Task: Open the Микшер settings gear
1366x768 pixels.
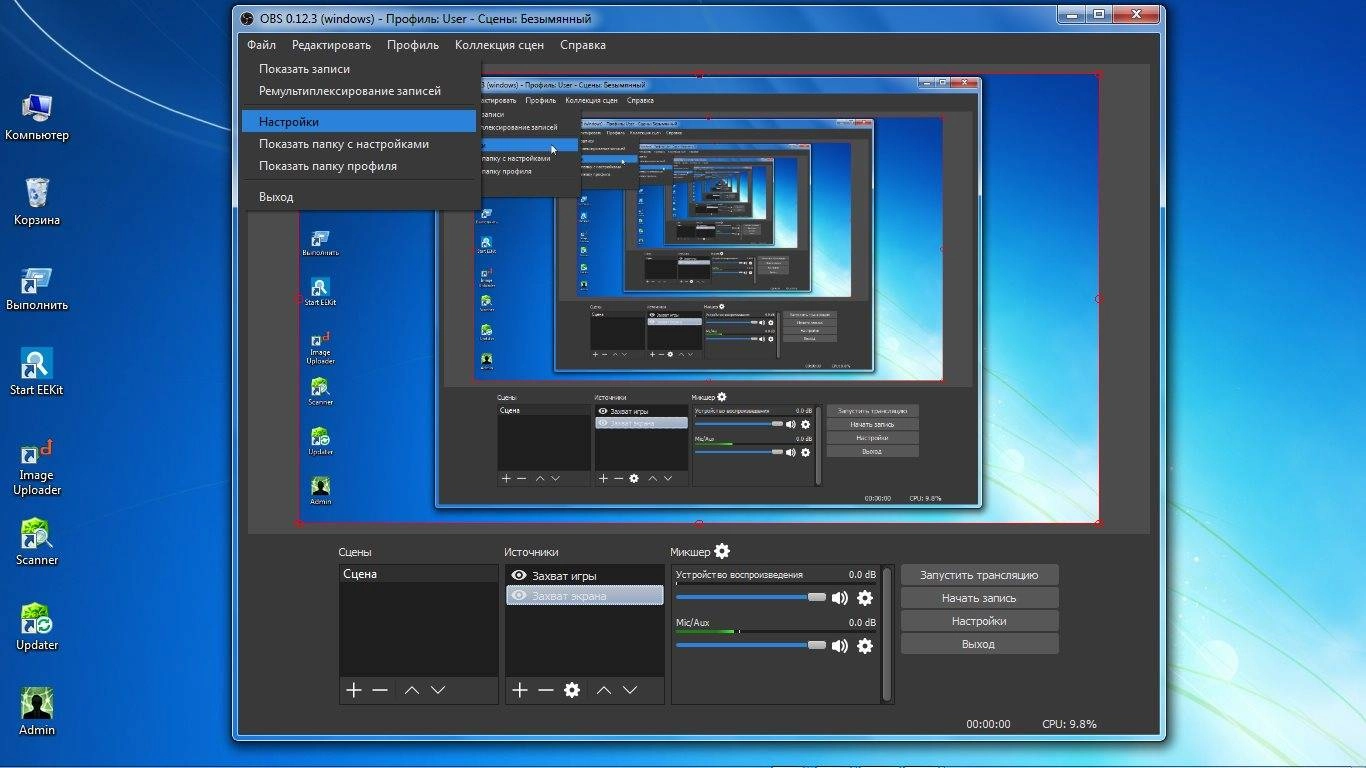Action: [722, 551]
